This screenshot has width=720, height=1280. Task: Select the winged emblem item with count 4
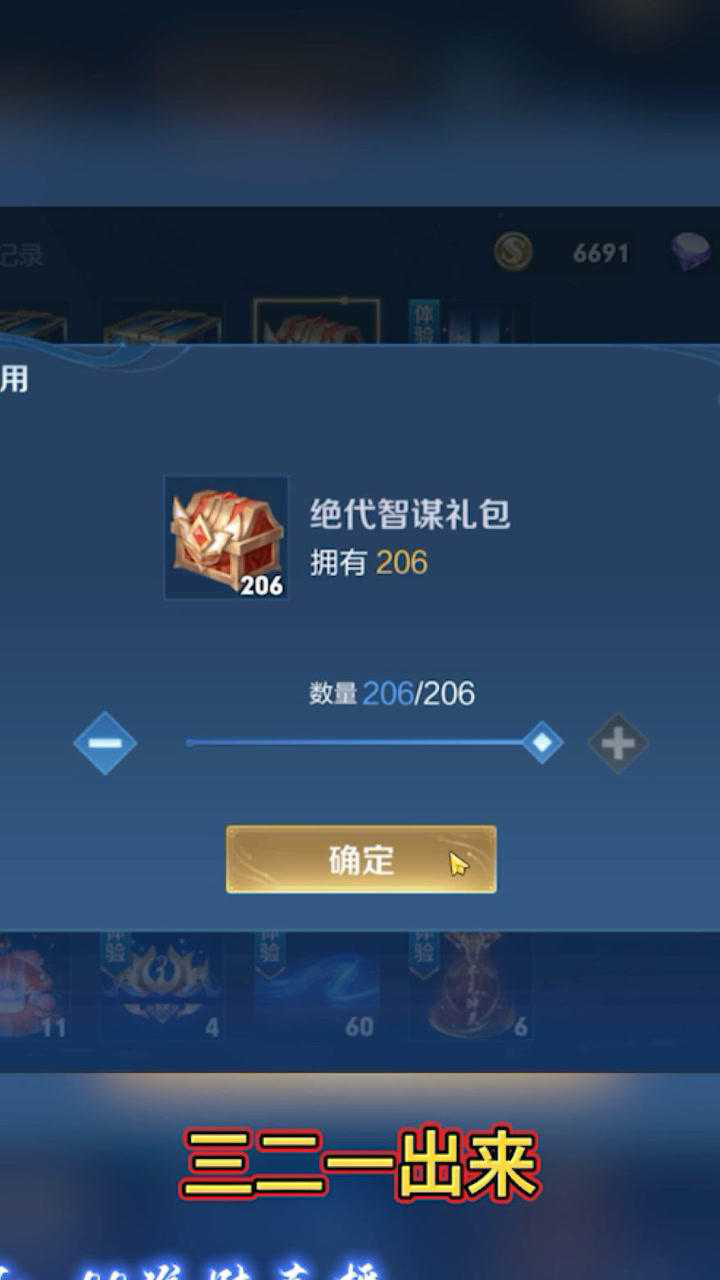(x=162, y=986)
